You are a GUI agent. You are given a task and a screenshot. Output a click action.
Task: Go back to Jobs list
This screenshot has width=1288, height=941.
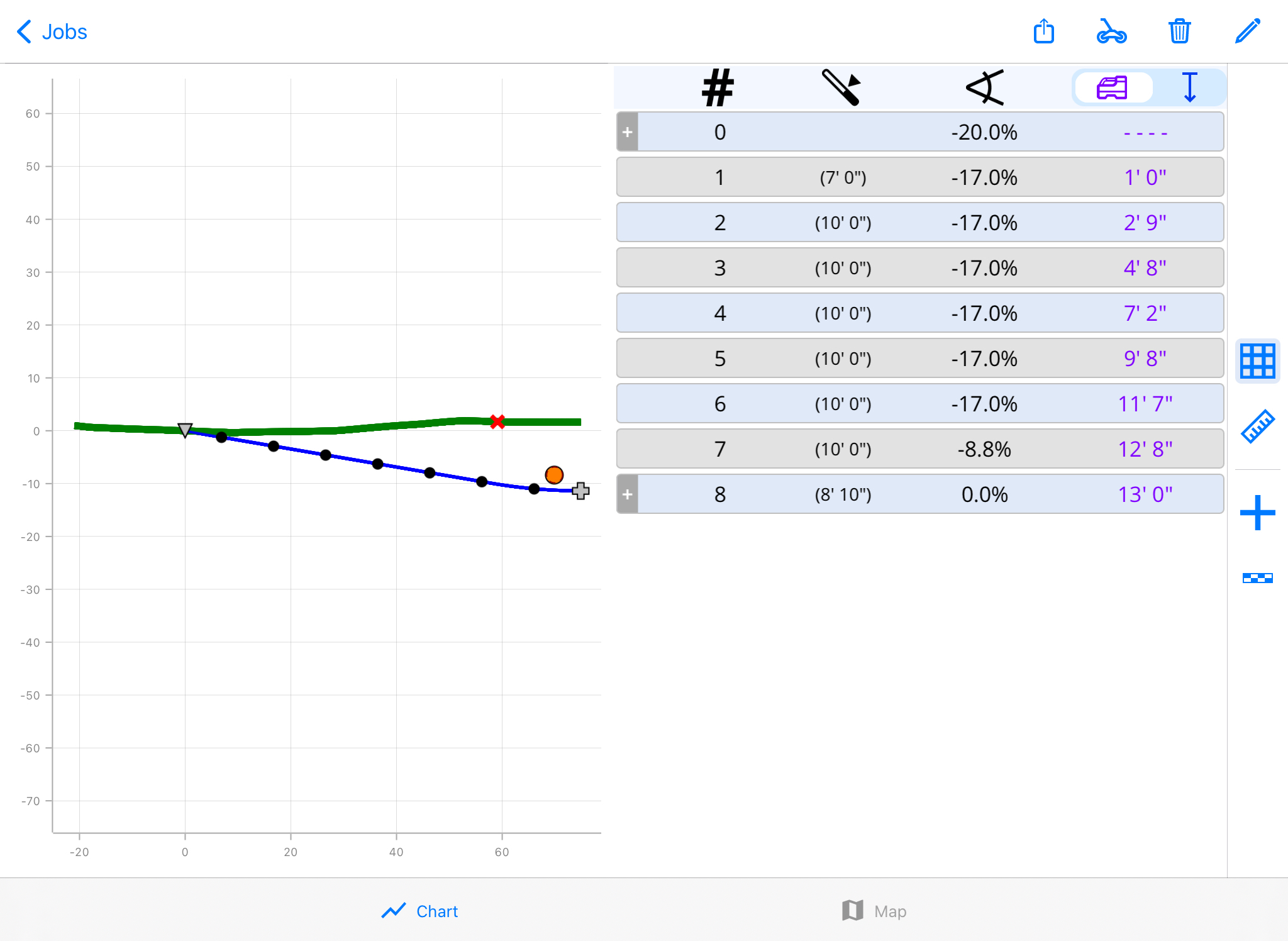tap(52, 31)
